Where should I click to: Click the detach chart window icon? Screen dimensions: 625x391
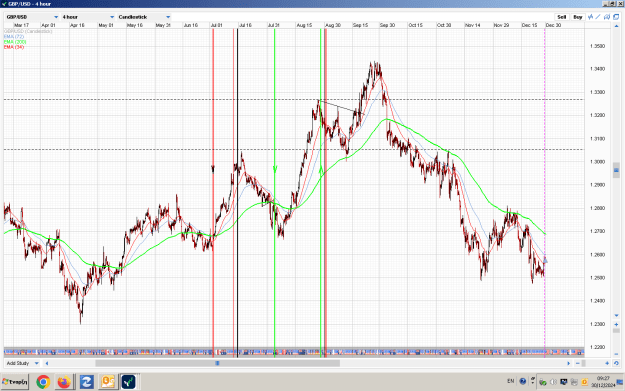point(616,17)
